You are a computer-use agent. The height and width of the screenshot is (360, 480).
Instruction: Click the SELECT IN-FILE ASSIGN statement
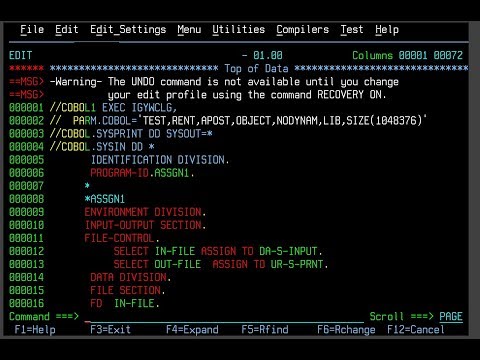[x=218, y=251]
